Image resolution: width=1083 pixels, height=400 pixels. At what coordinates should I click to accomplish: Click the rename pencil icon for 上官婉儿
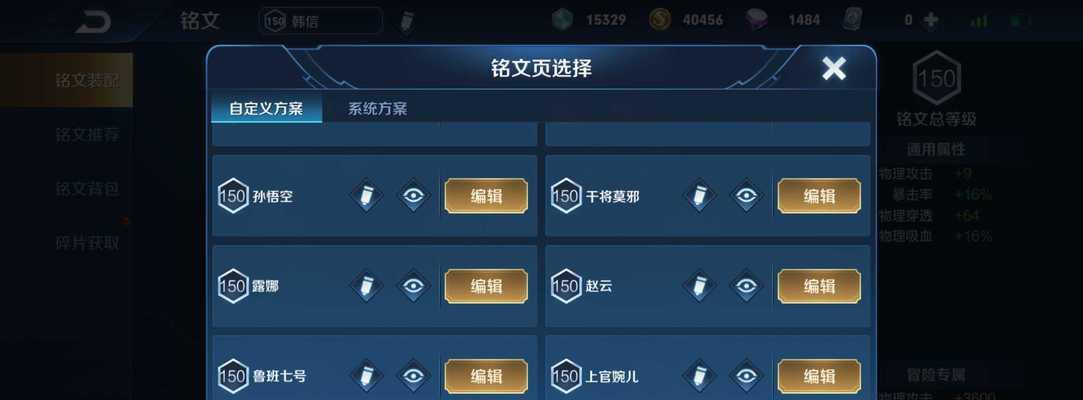click(700, 376)
